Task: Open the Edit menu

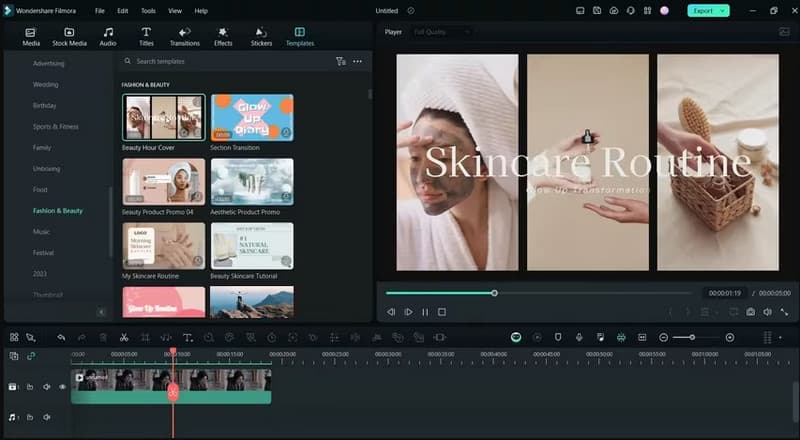Action: [x=122, y=11]
